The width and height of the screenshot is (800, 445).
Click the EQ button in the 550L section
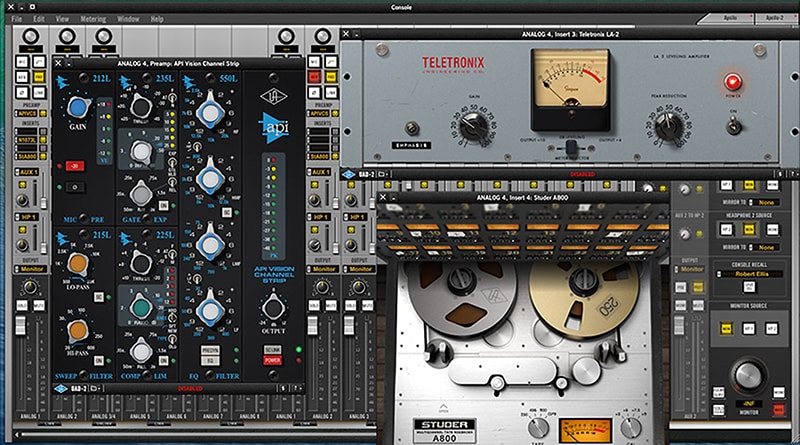click(210, 360)
